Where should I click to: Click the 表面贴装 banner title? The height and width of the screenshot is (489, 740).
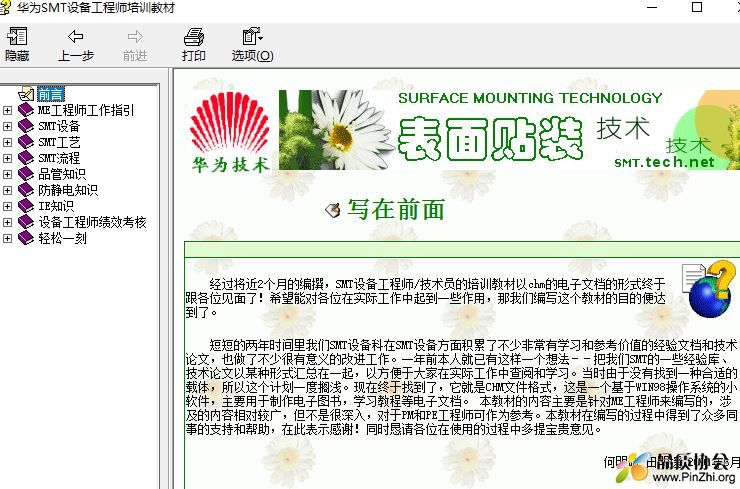[x=491, y=138]
